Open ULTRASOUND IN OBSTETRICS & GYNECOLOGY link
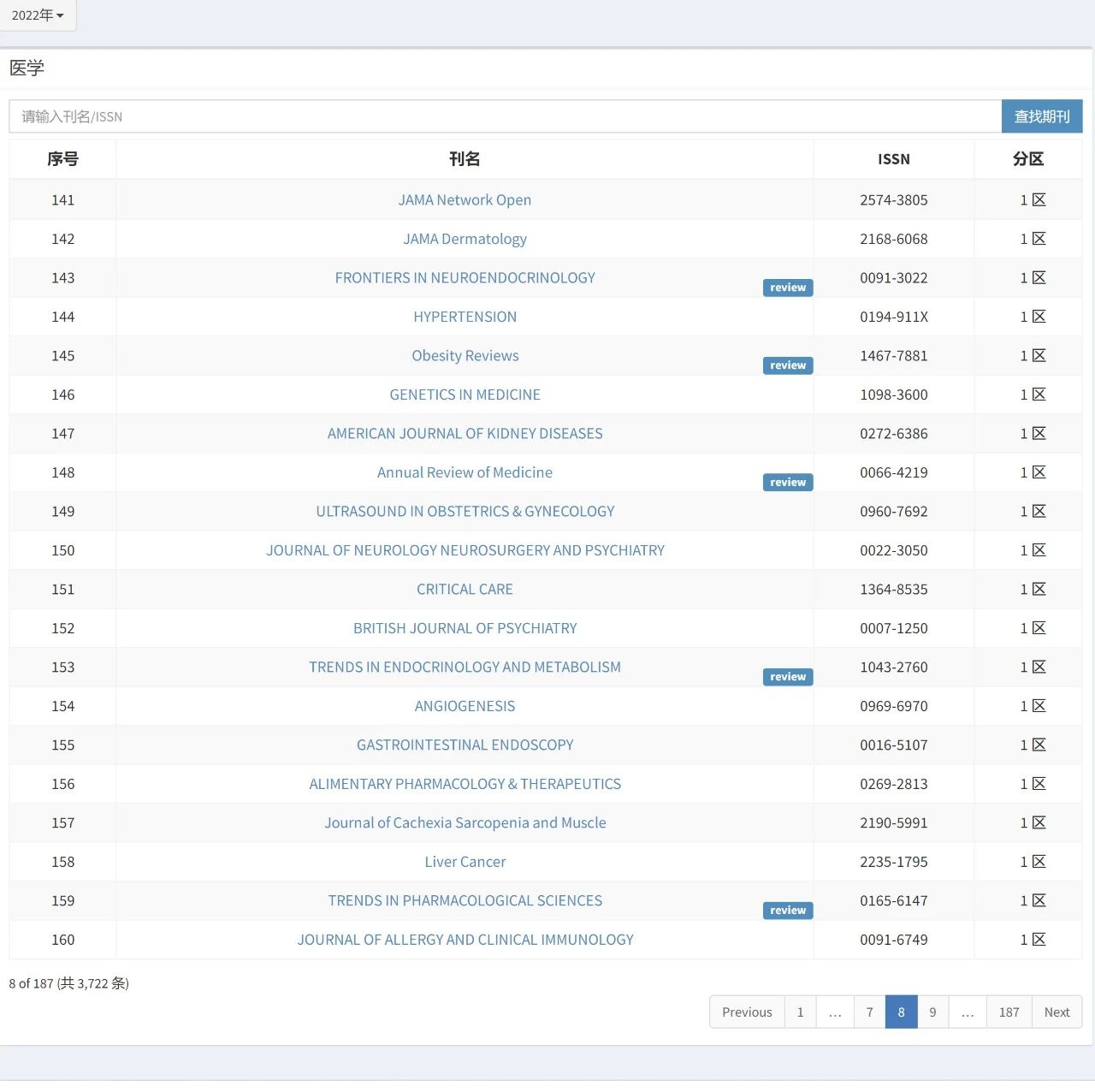 [x=465, y=512]
